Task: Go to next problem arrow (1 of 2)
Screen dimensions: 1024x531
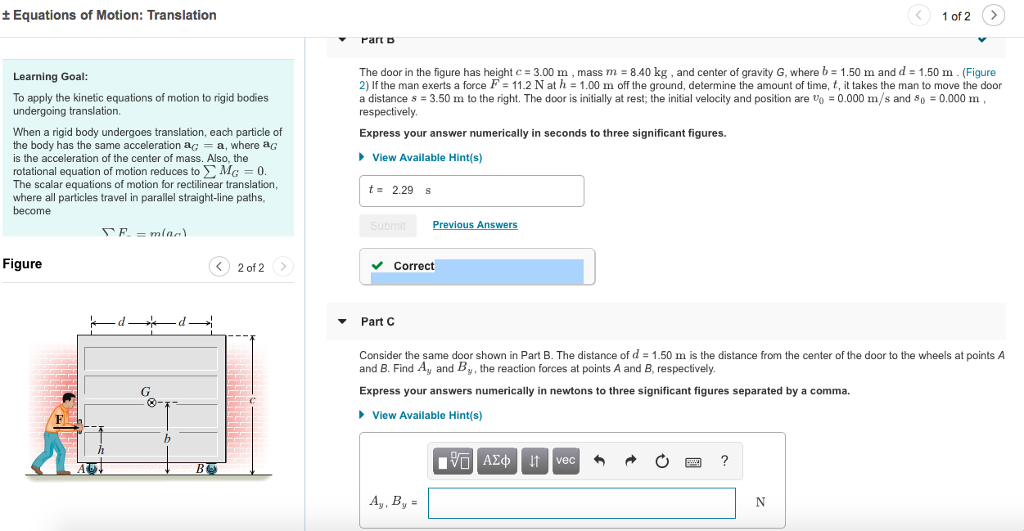Action: click(x=993, y=15)
